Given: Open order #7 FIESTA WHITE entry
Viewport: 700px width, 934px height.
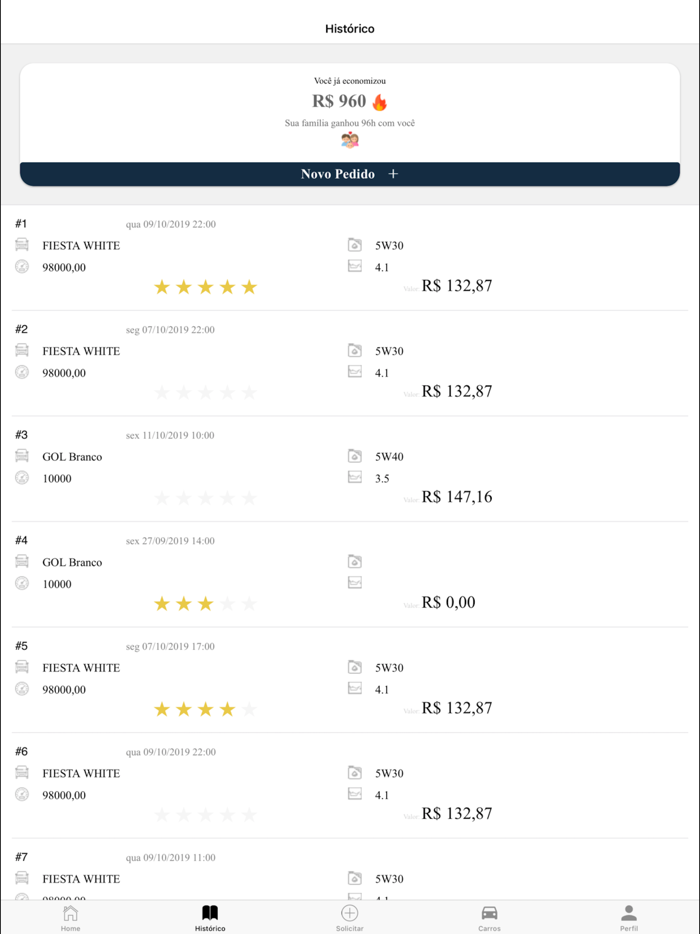Looking at the screenshot, I should tap(81, 879).
